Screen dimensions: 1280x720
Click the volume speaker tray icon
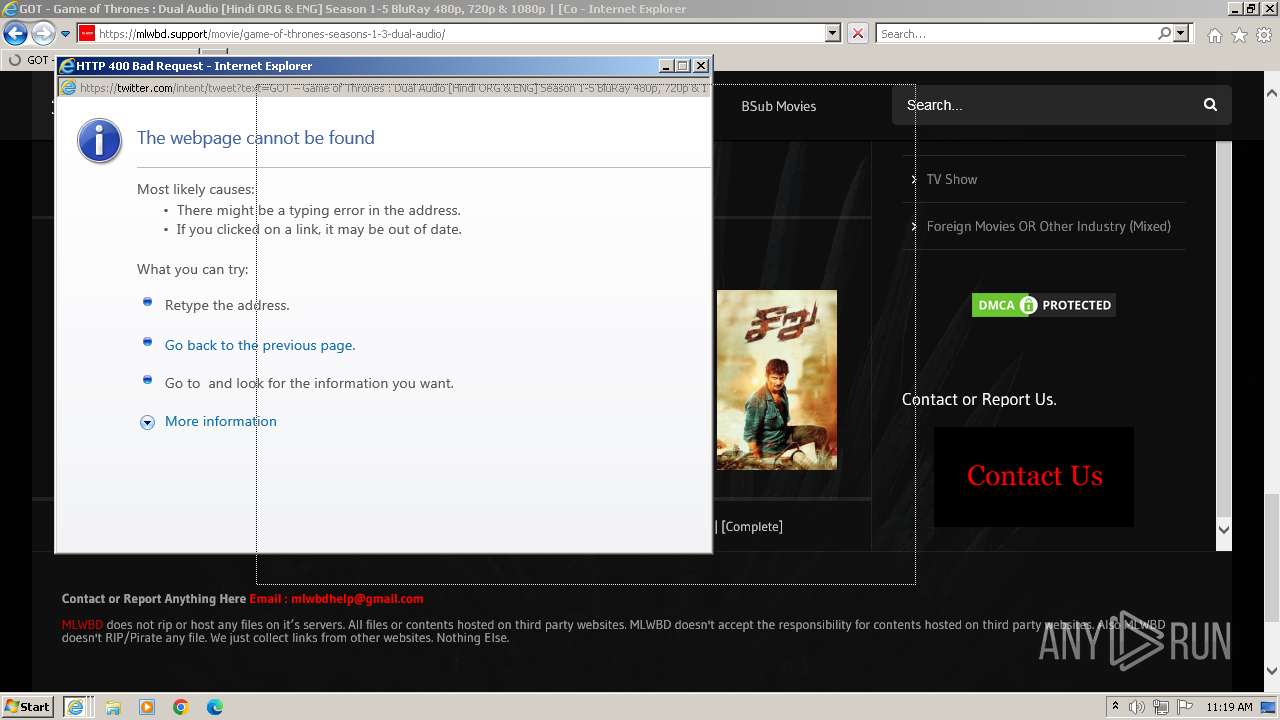click(x=1137, y=707)
